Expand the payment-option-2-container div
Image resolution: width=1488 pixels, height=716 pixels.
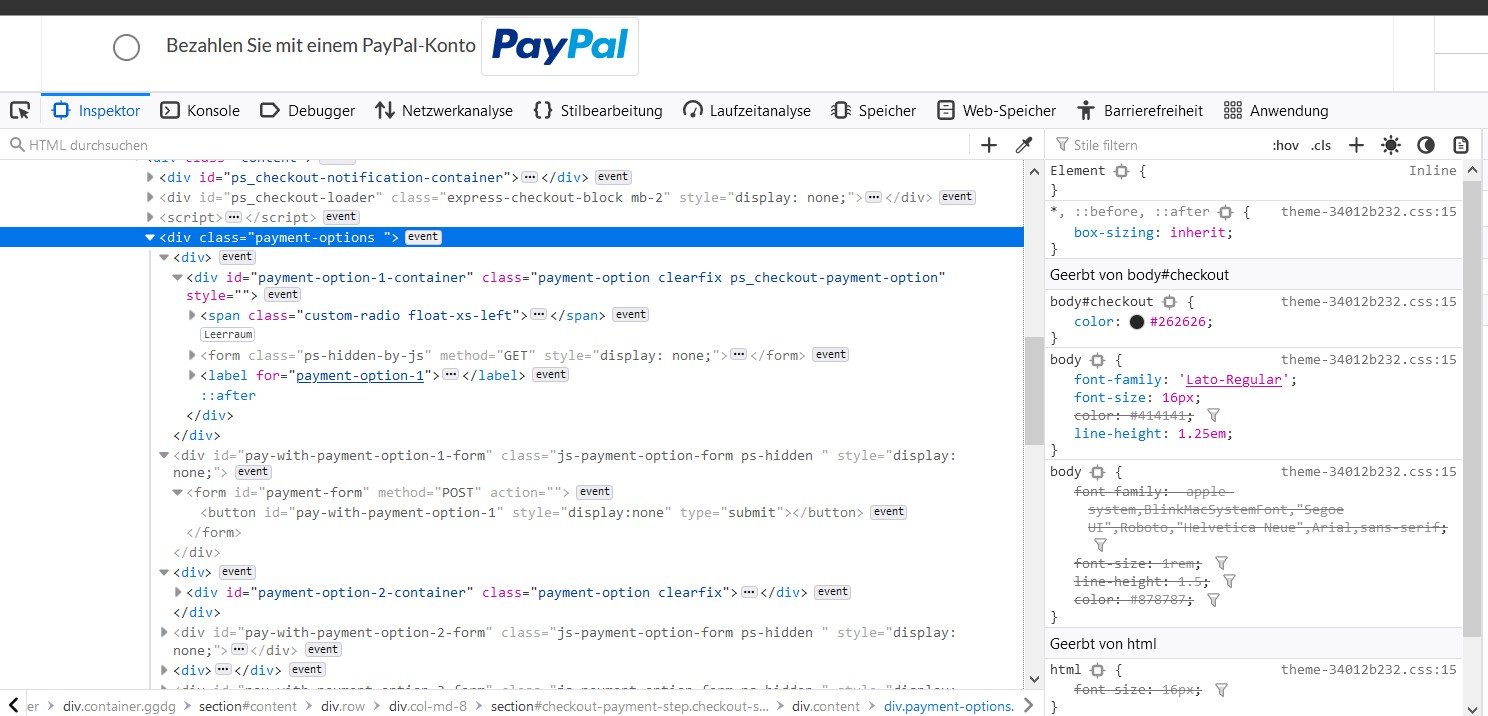(178, 592)
